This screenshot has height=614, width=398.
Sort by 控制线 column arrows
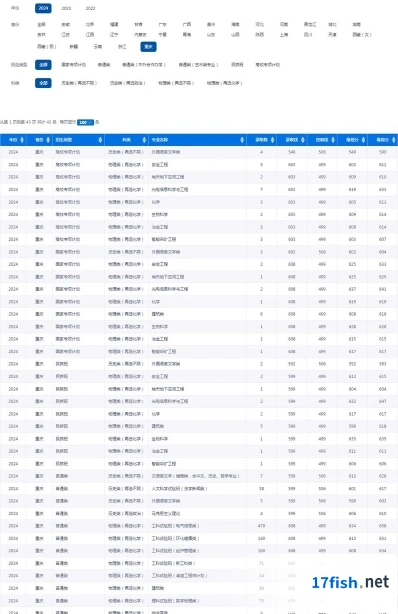333,140
